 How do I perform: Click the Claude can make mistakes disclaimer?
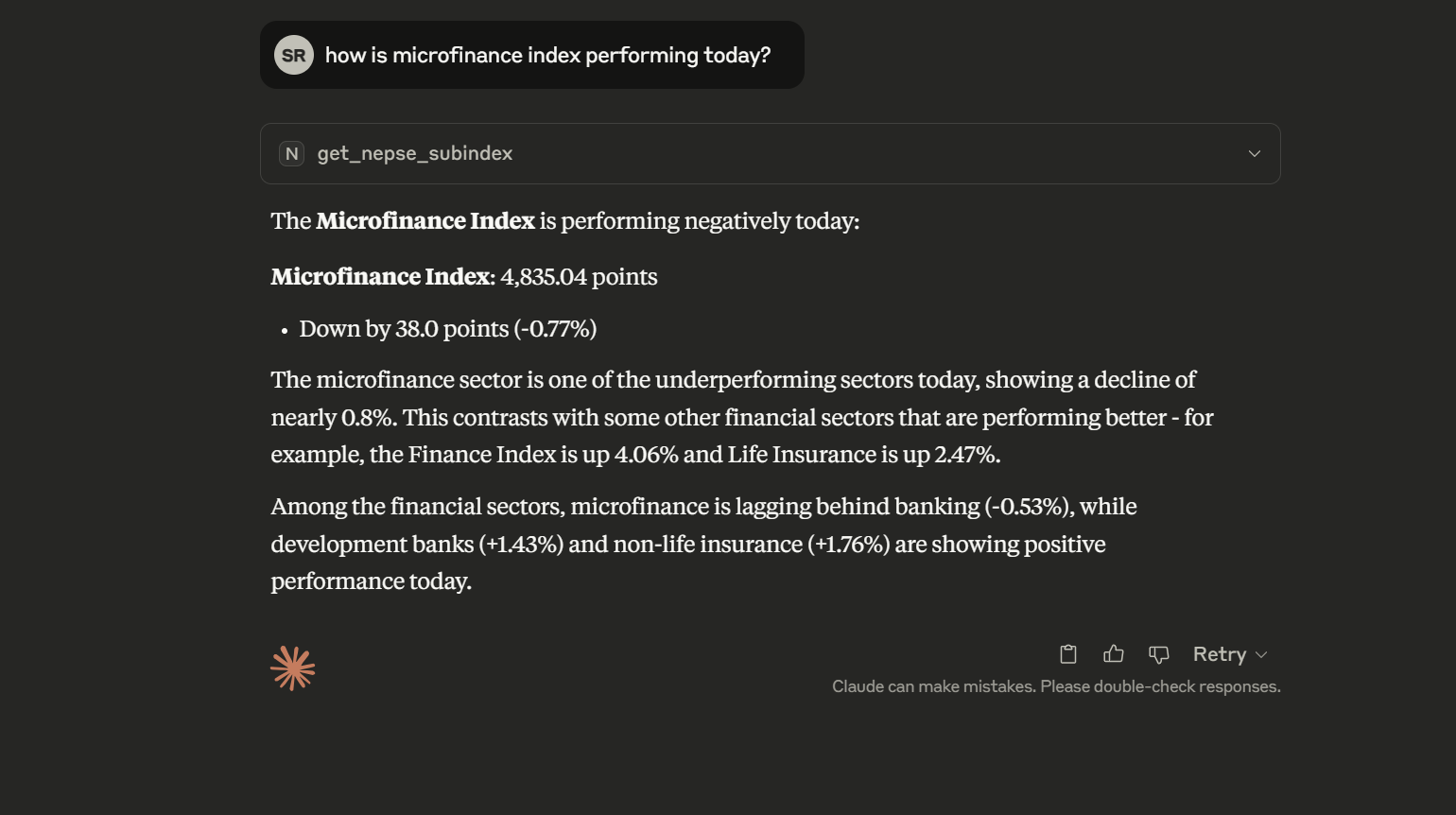pyautogui.click(x=1055, y=685)
